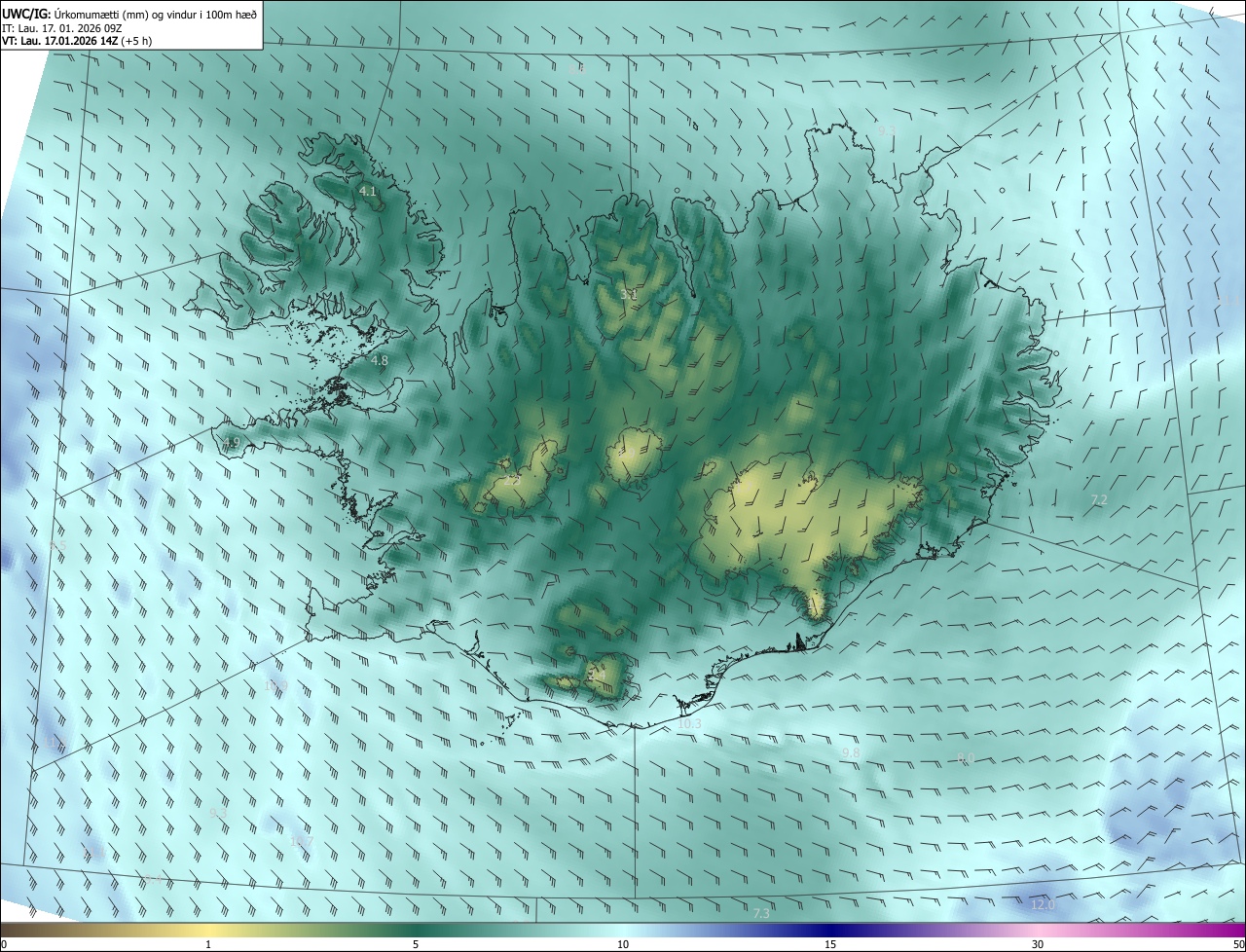Click the 4.9 value on Snæfellsnes peninsula
This screenshot has width=1246, height=952.
231,443
